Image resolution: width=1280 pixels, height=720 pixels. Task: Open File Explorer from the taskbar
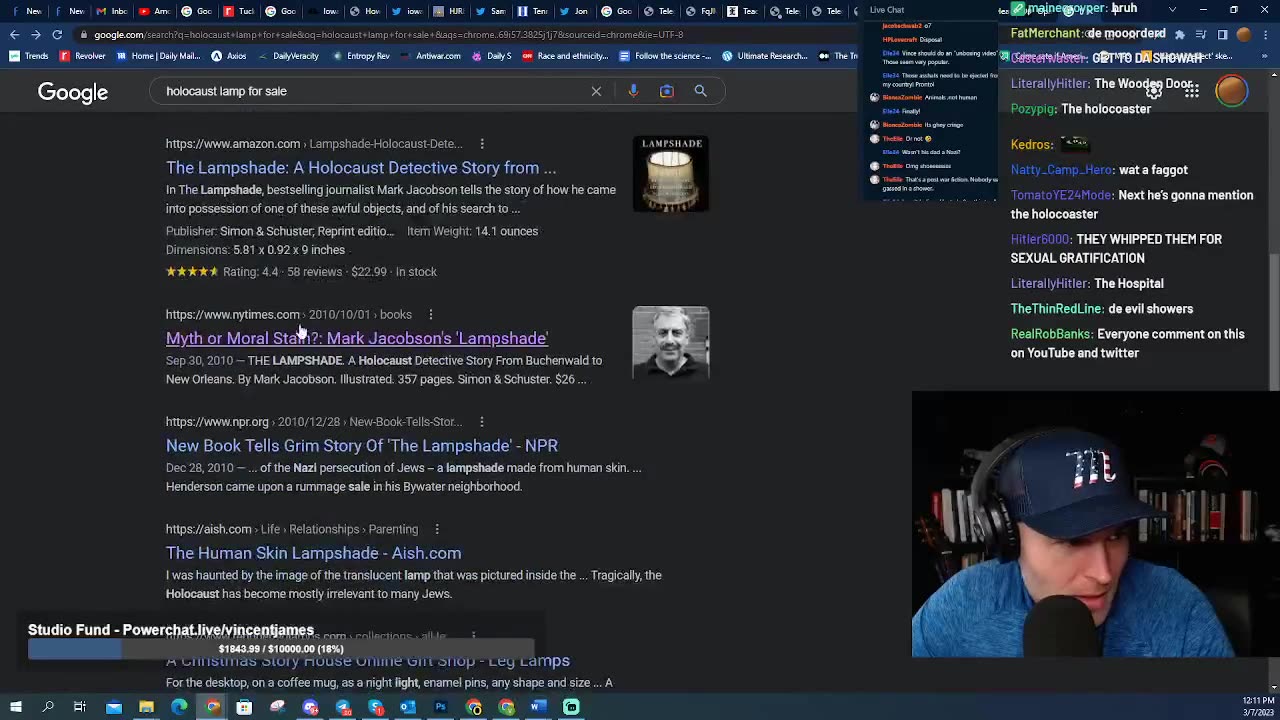(146, 707)
